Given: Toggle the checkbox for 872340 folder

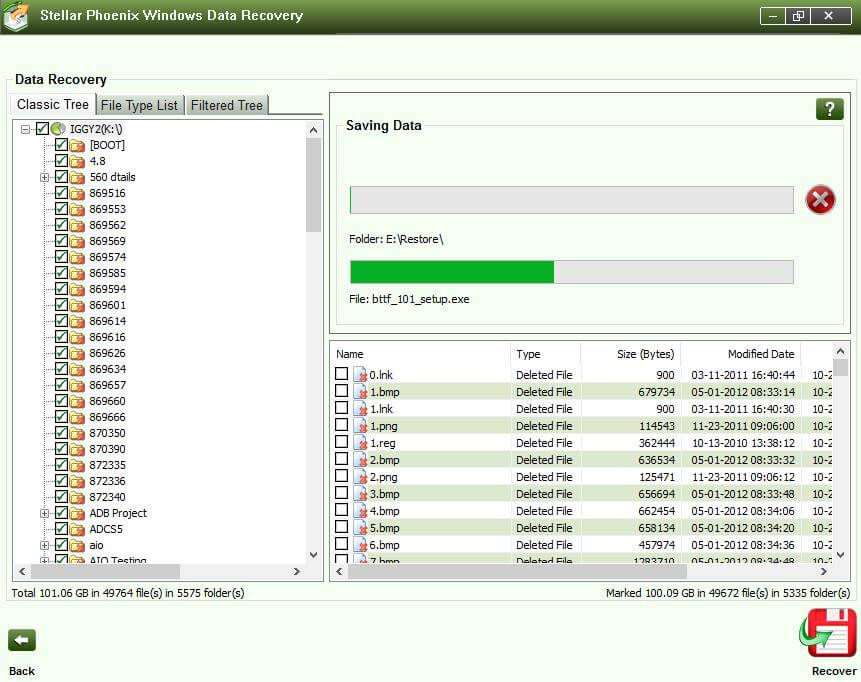Looking at the screenshot, I should pyautogui.click(x=61, y=497).
